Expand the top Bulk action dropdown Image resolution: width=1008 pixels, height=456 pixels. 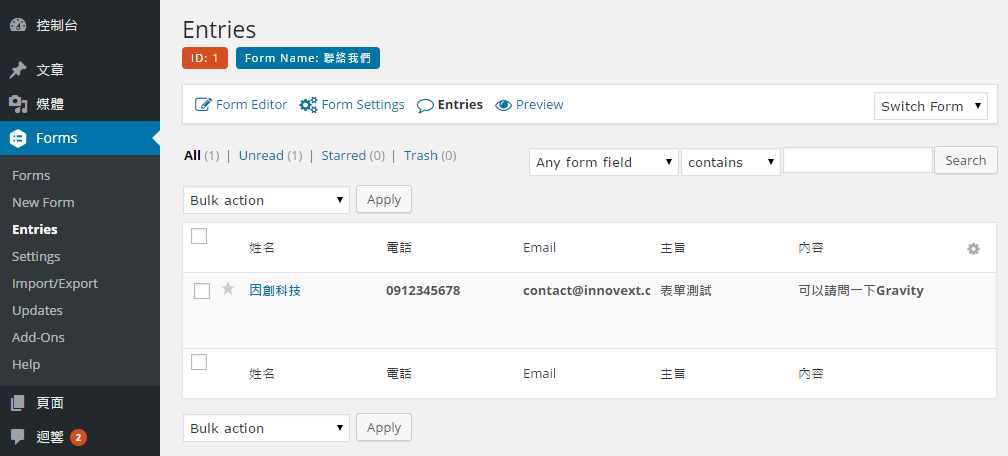[266, 200]
